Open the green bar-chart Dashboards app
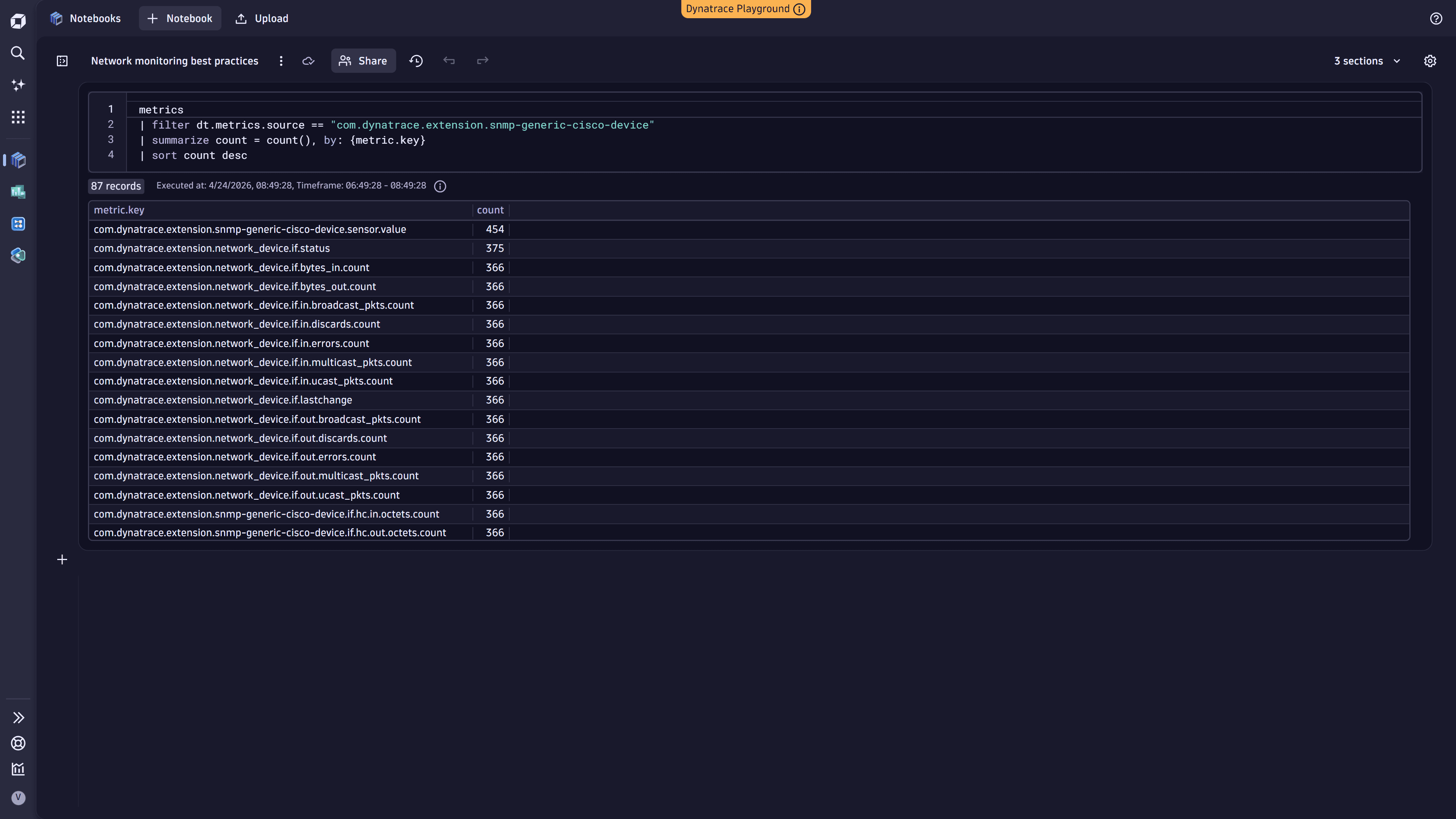Image resolution: width=1456 pixels, height=819 pixels. pos(18,192)
